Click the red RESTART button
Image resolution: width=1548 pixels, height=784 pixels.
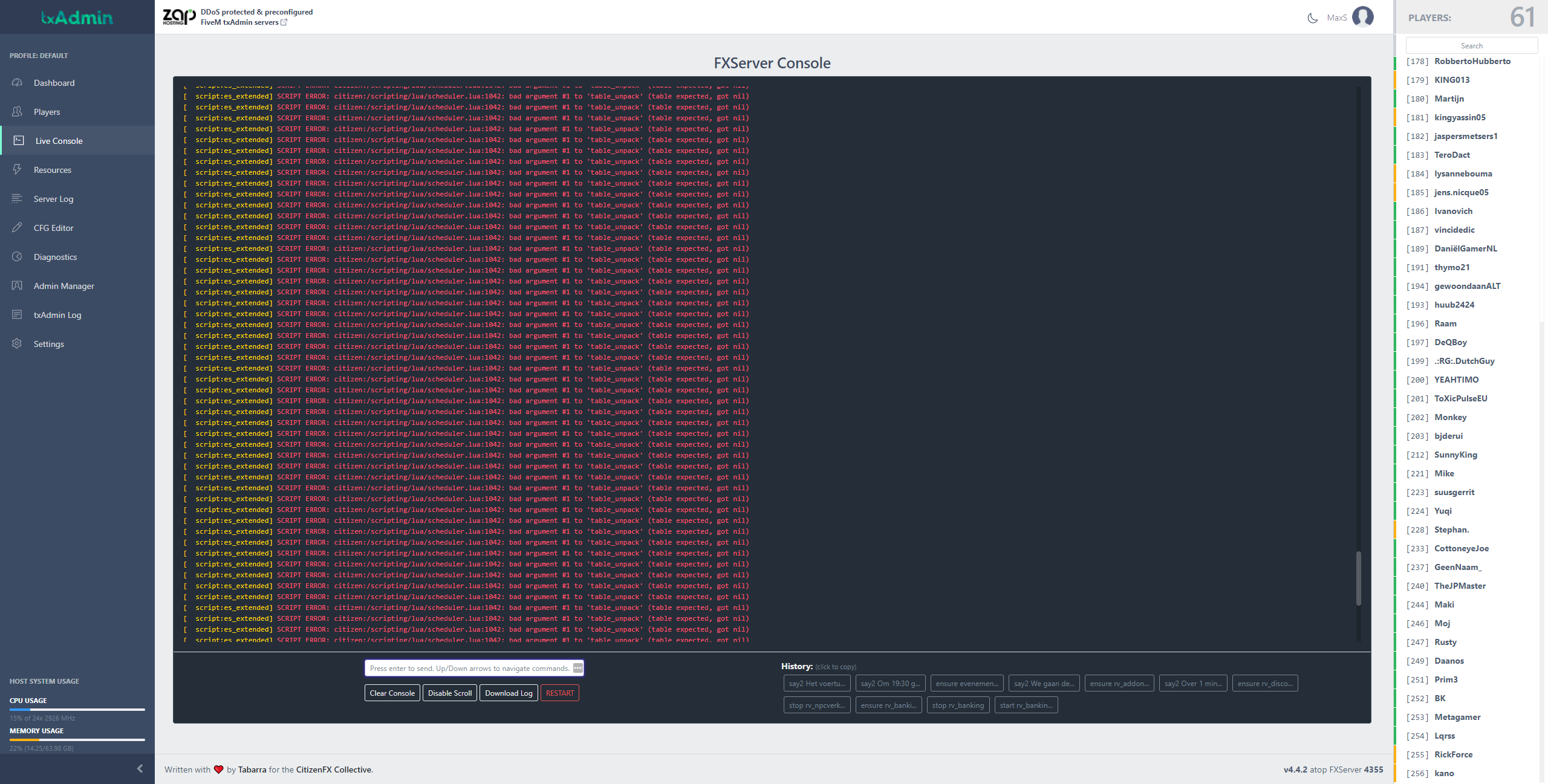[559, 693]
